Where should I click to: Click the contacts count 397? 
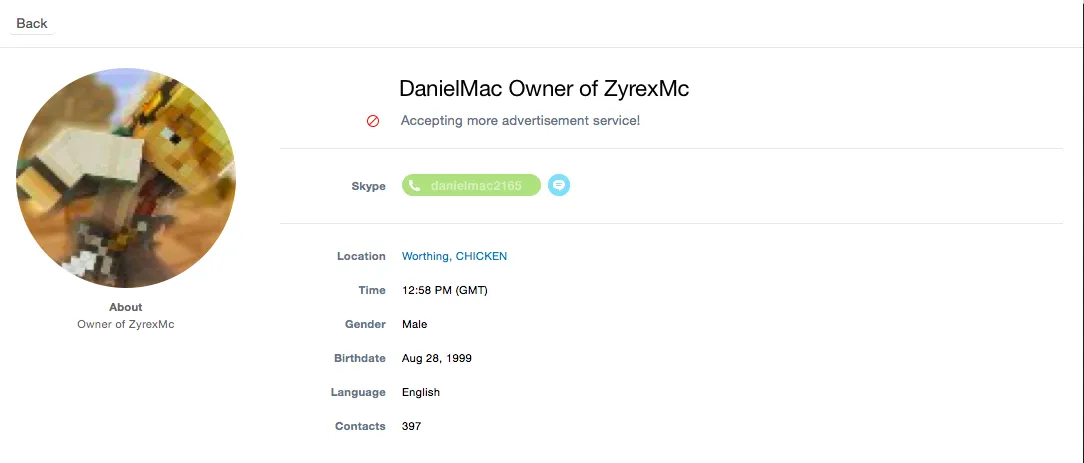411,426
